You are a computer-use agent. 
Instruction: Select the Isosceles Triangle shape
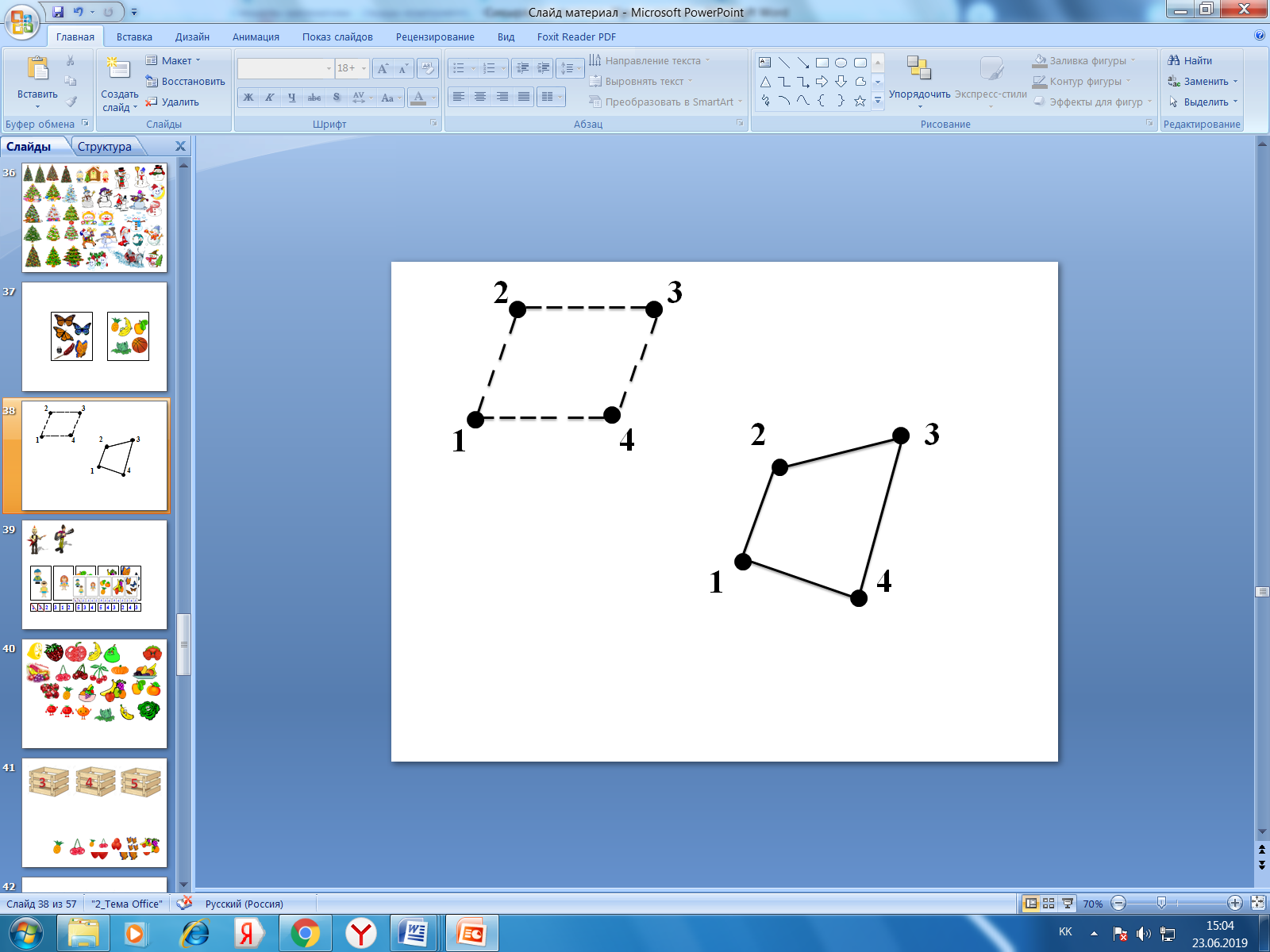(765, 82)
